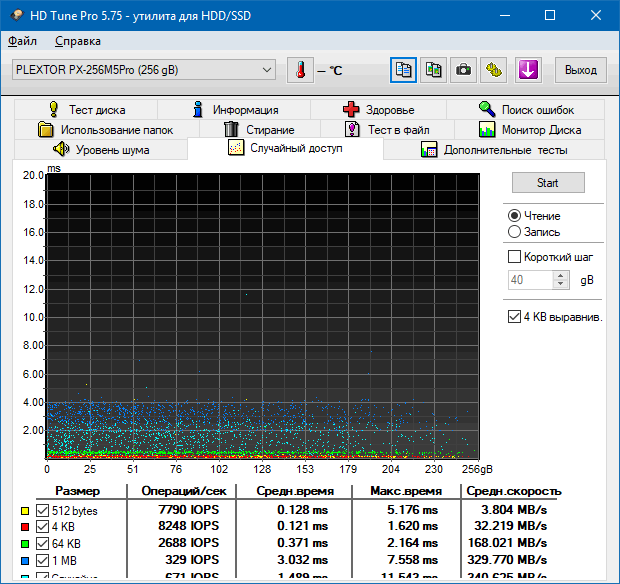
Task: Click the camera save screenshot icon
Action: tap(463, 70)
